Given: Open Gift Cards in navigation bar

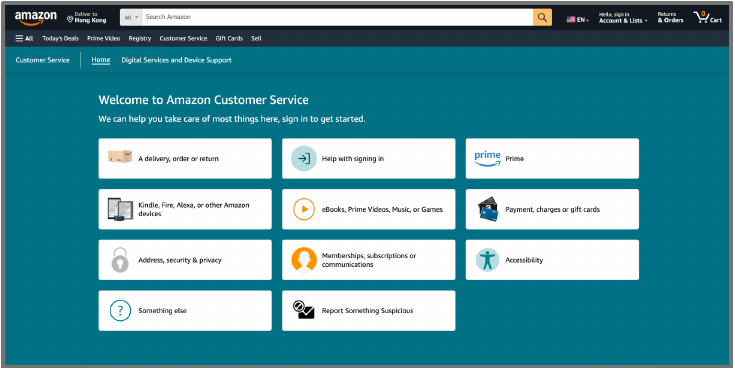Looking at the screenshot, I should (x=229, y=38).
